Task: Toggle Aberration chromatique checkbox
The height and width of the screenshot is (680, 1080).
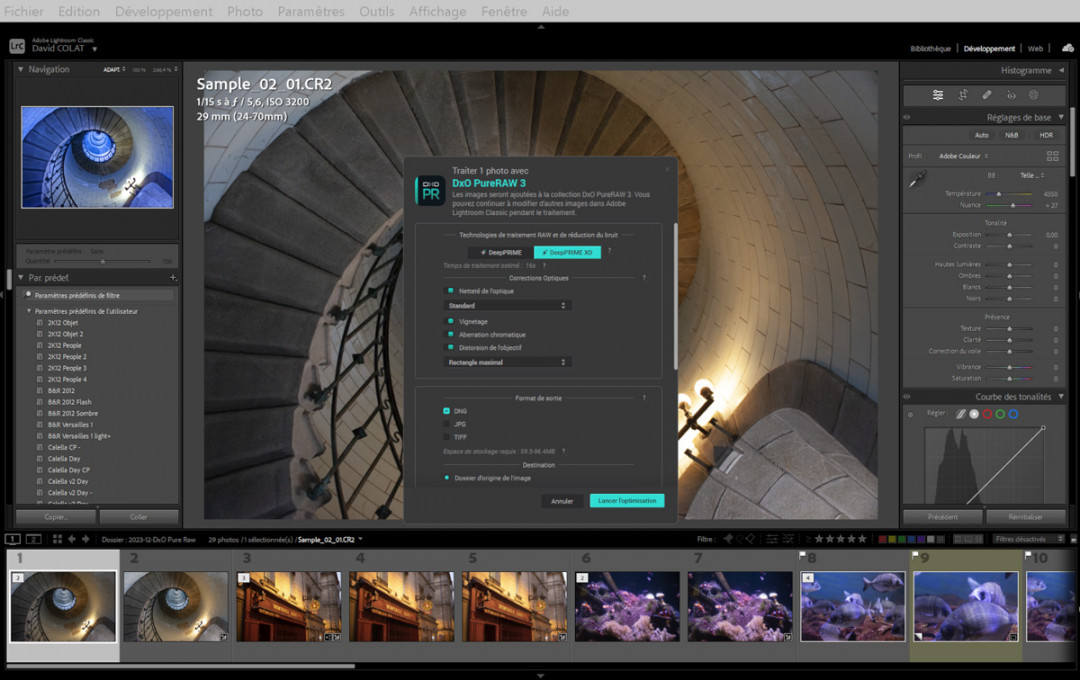Action: [x=451, y=335]
